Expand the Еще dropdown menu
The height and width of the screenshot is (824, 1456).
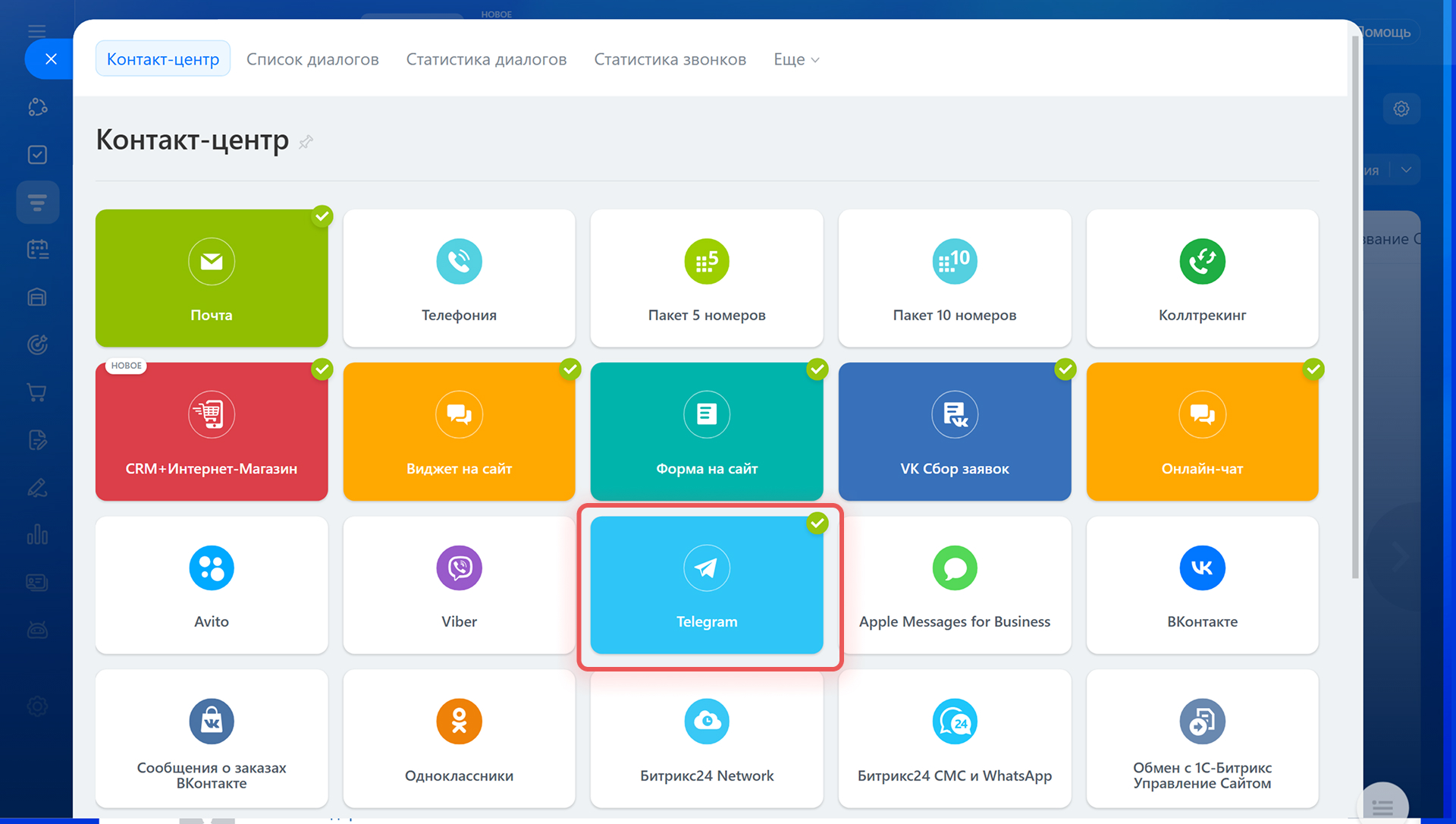(796, 59)
